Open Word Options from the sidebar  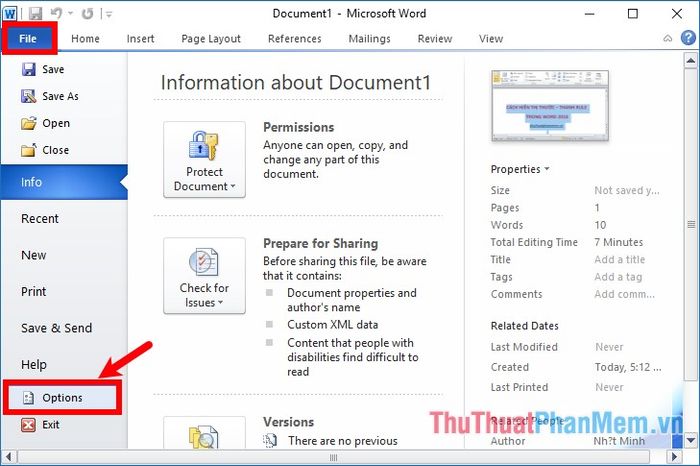point(62,397)
